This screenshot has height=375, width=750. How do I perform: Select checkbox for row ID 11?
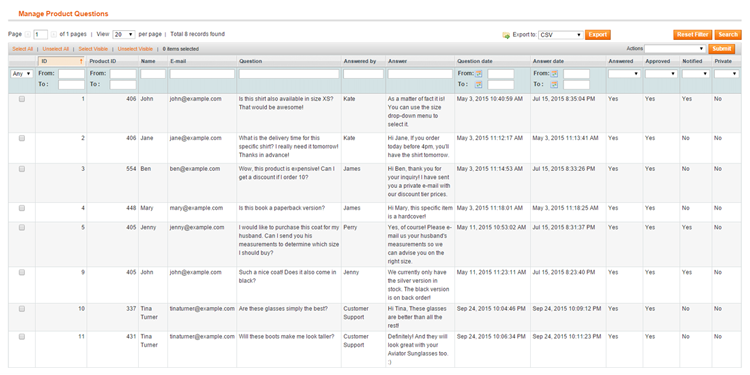(x=22, y=337)
